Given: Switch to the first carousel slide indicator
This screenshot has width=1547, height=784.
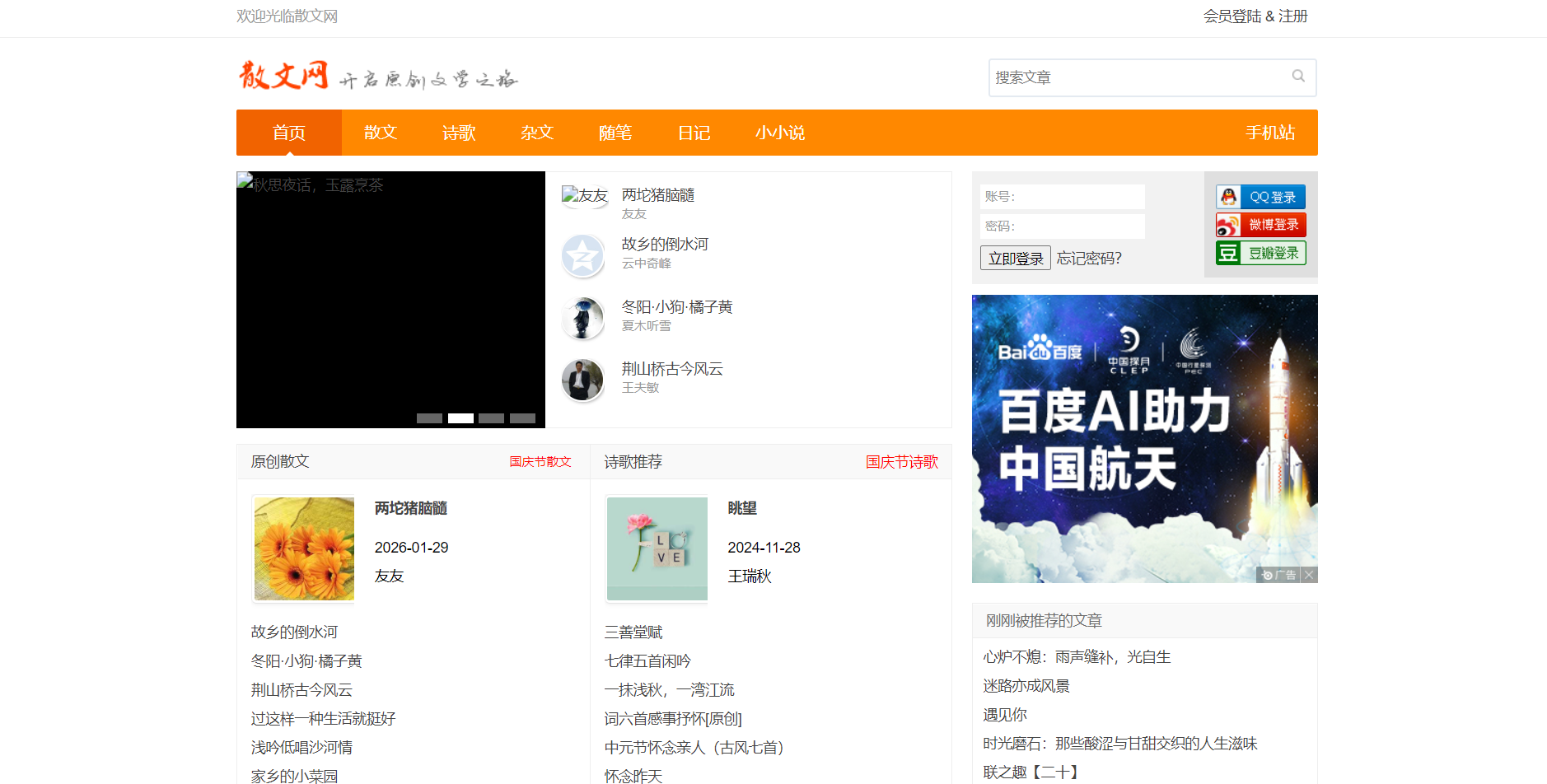Looking at the screenshot, I should click(429, 418).
